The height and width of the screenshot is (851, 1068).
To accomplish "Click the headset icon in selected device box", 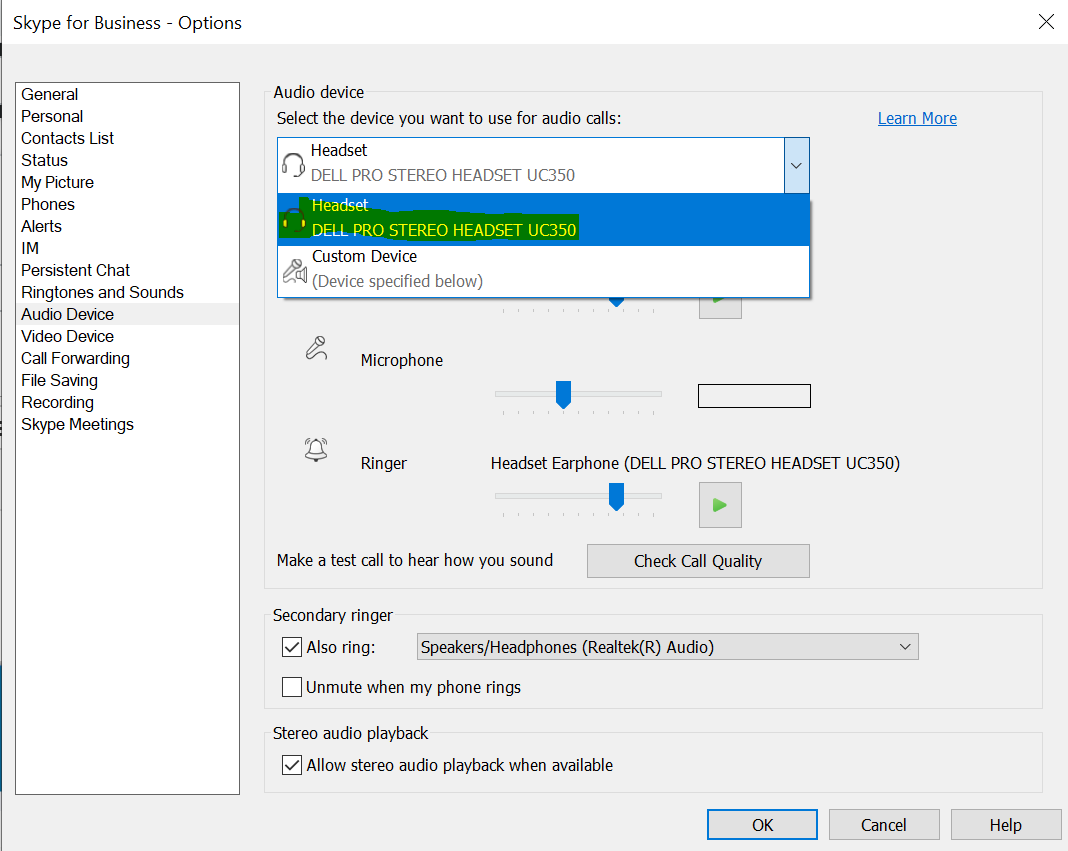I will pyautogui.click(x=293, y=164).
